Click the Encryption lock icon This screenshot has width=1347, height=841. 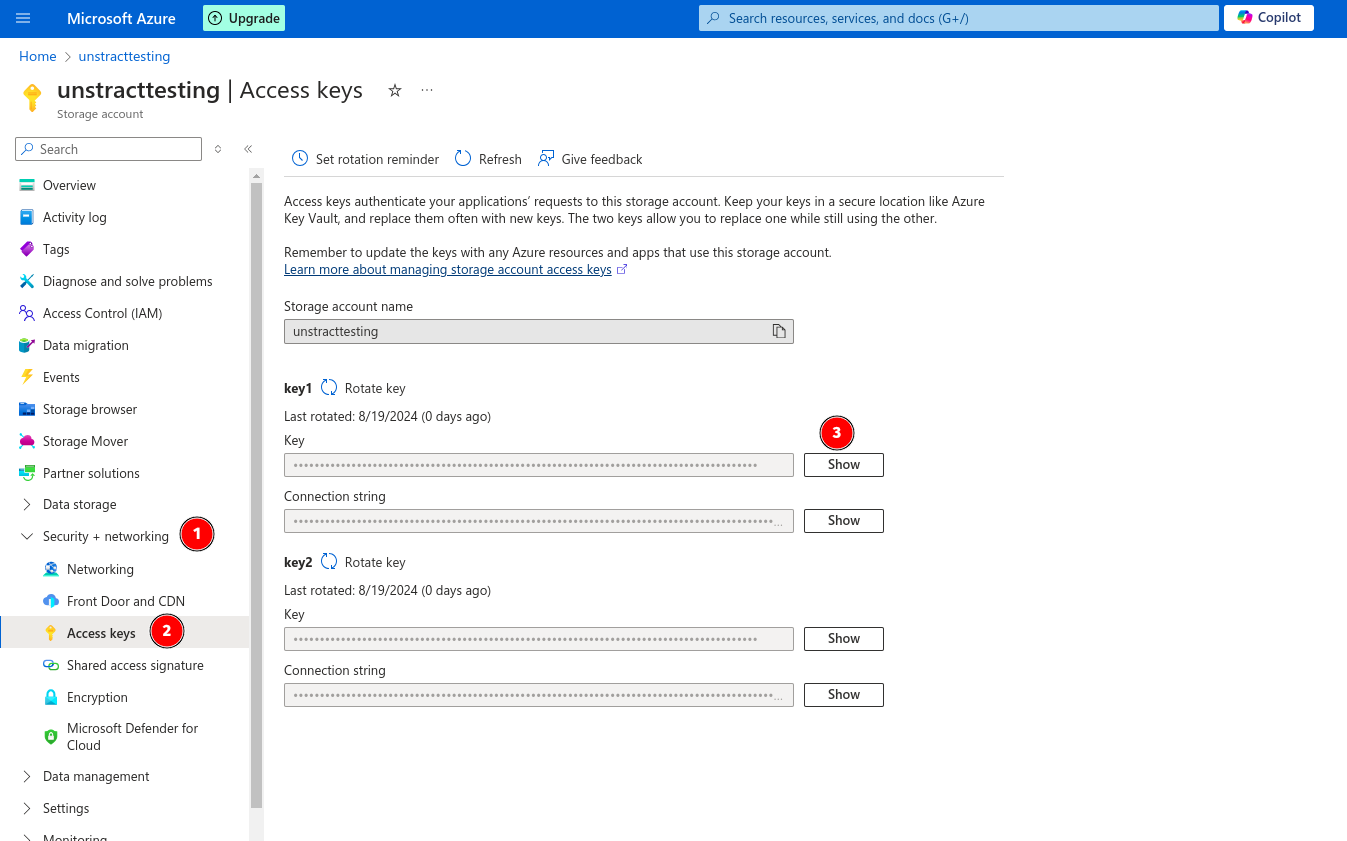click(51, 697)
